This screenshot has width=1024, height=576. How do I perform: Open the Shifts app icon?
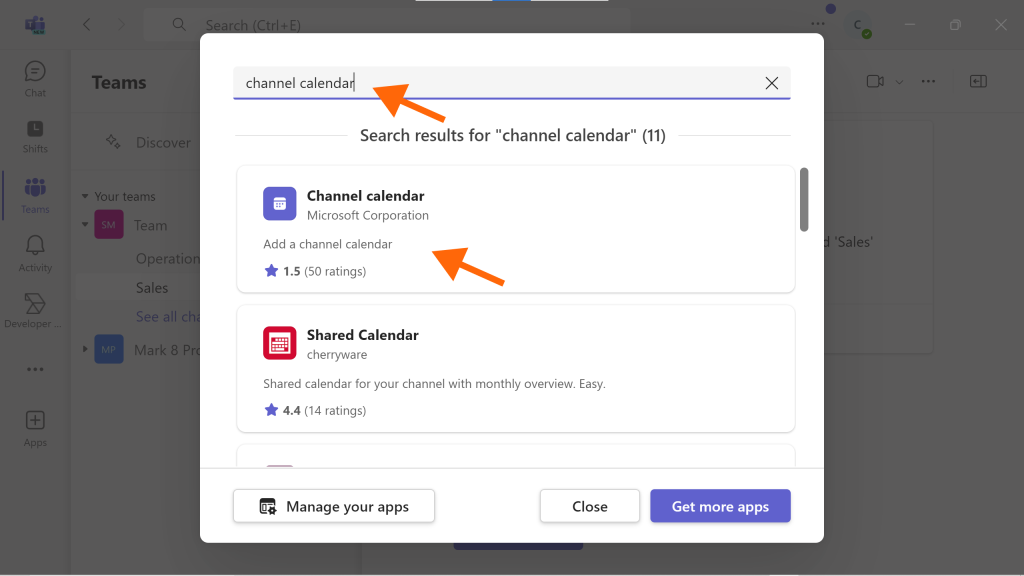(x=35, y=129)
